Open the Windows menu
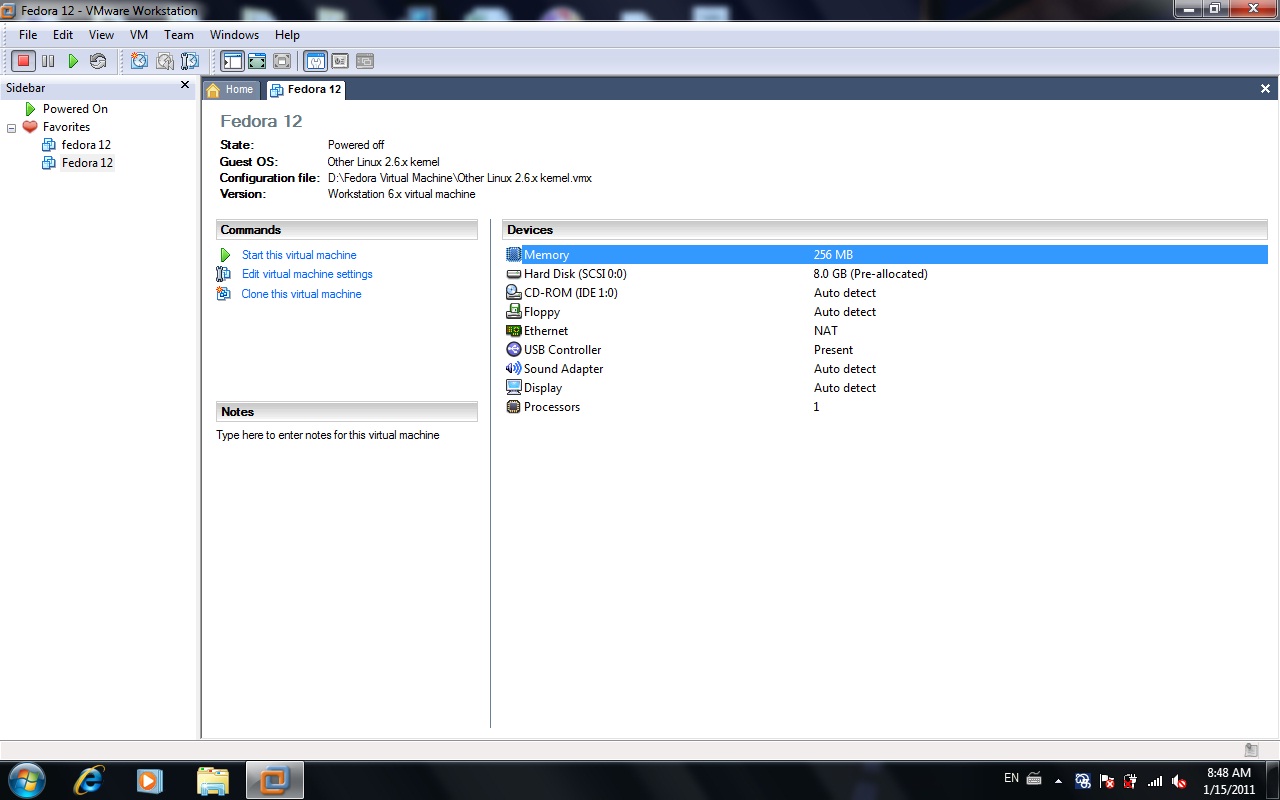1280x800 pixels. click(234, 35)
